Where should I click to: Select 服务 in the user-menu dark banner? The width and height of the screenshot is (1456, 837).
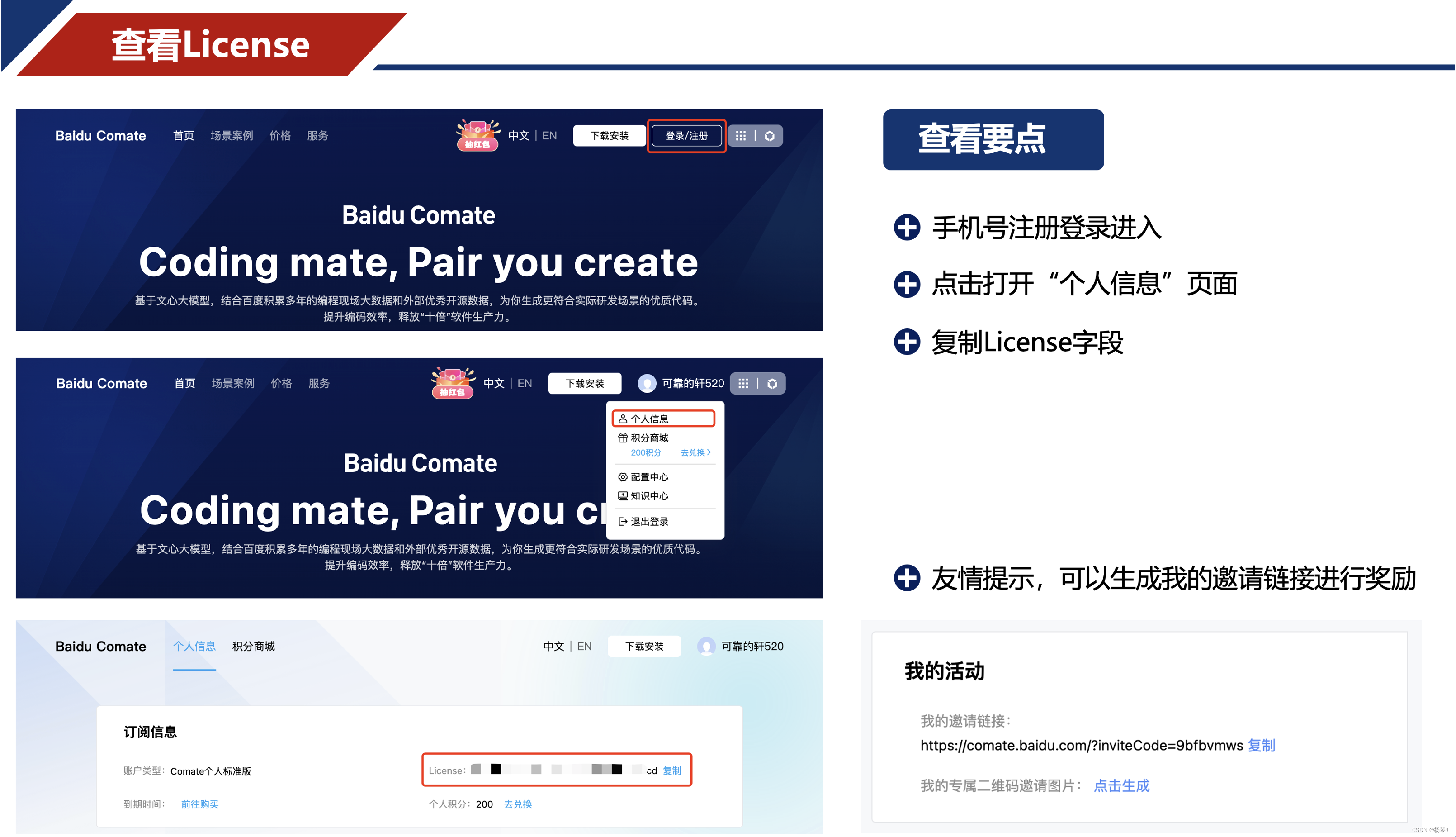(x=319, y=383)
